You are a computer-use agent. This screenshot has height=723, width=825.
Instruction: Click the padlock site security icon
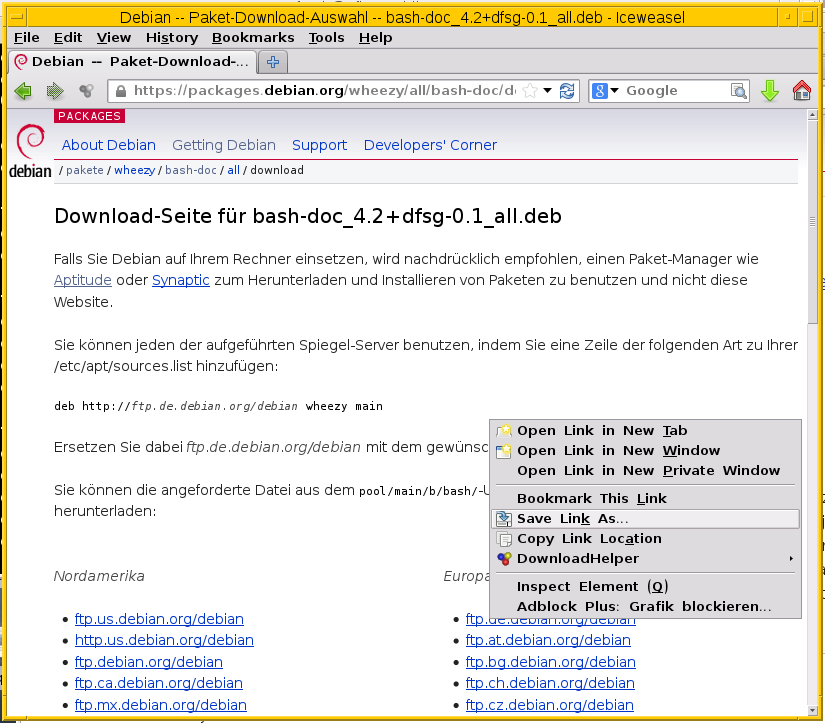click(x=120, y=90)
